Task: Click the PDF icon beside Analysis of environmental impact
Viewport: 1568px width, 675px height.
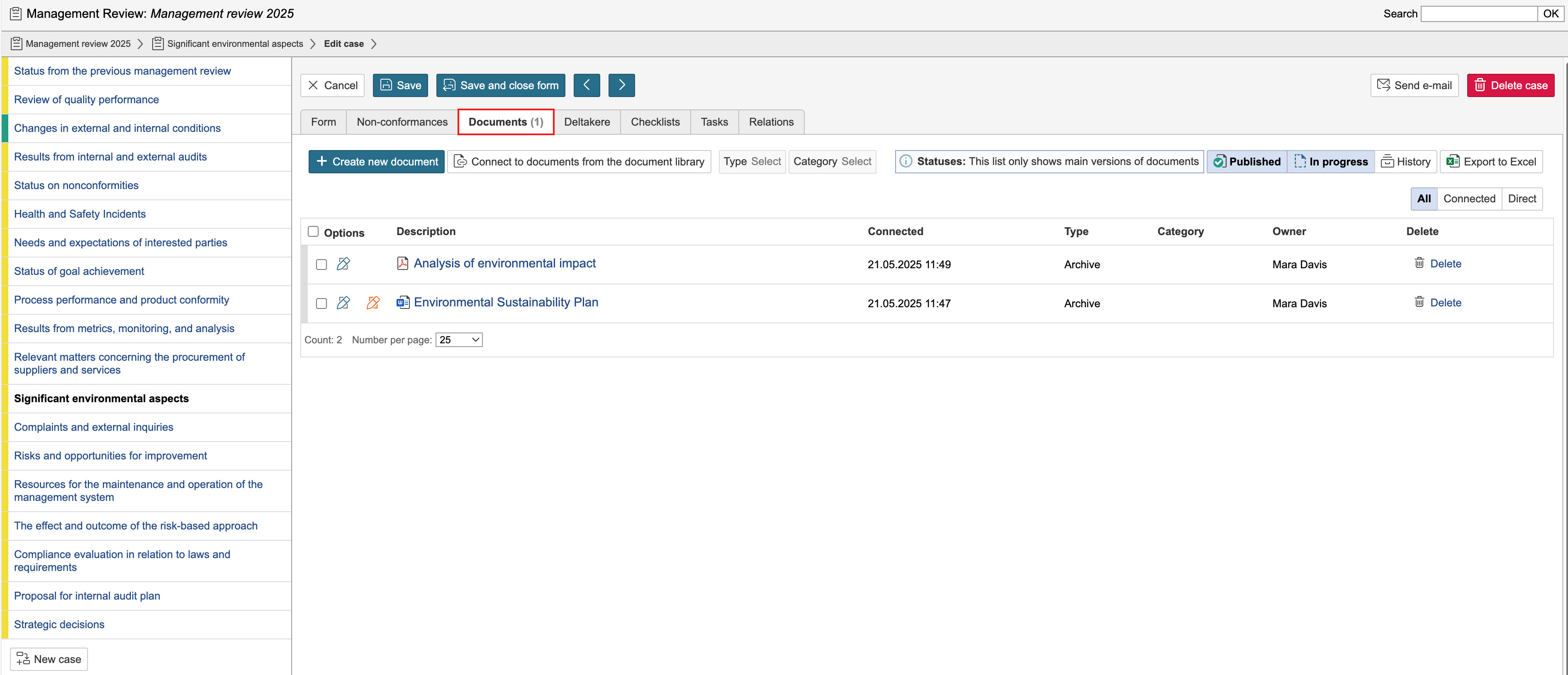Action: [402, 263]
